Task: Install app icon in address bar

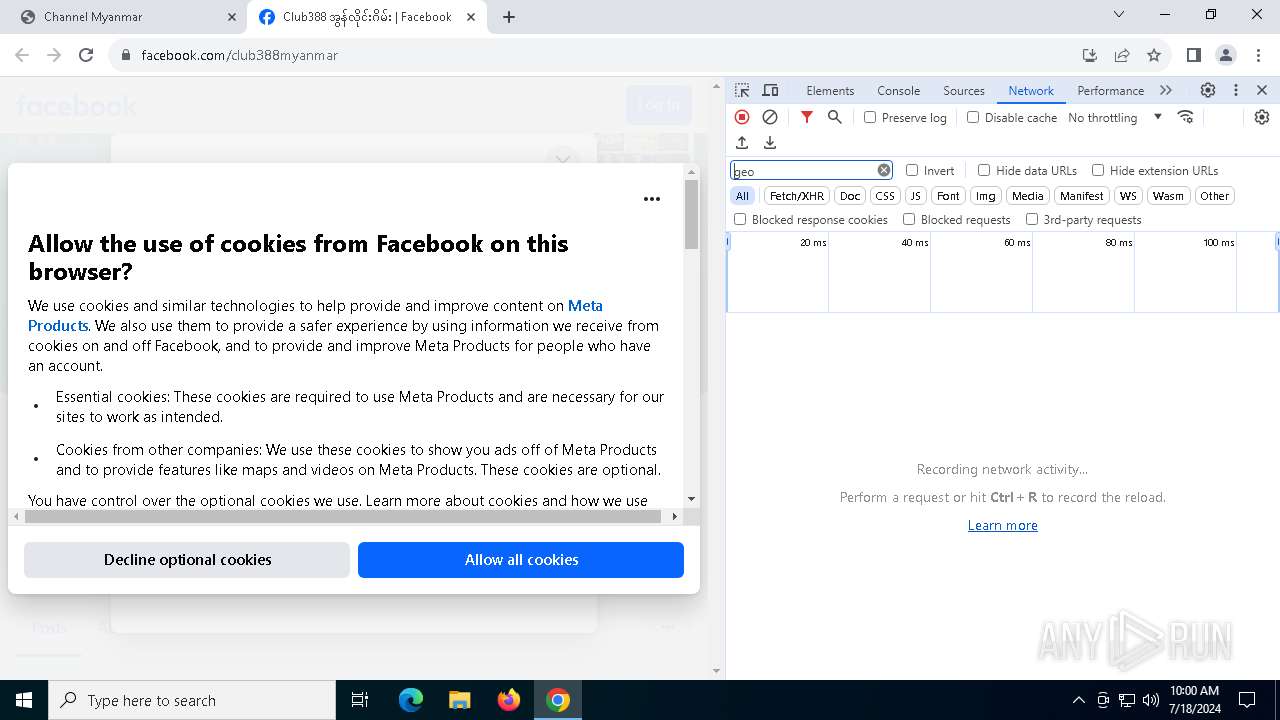Action: coord(1090,55)
